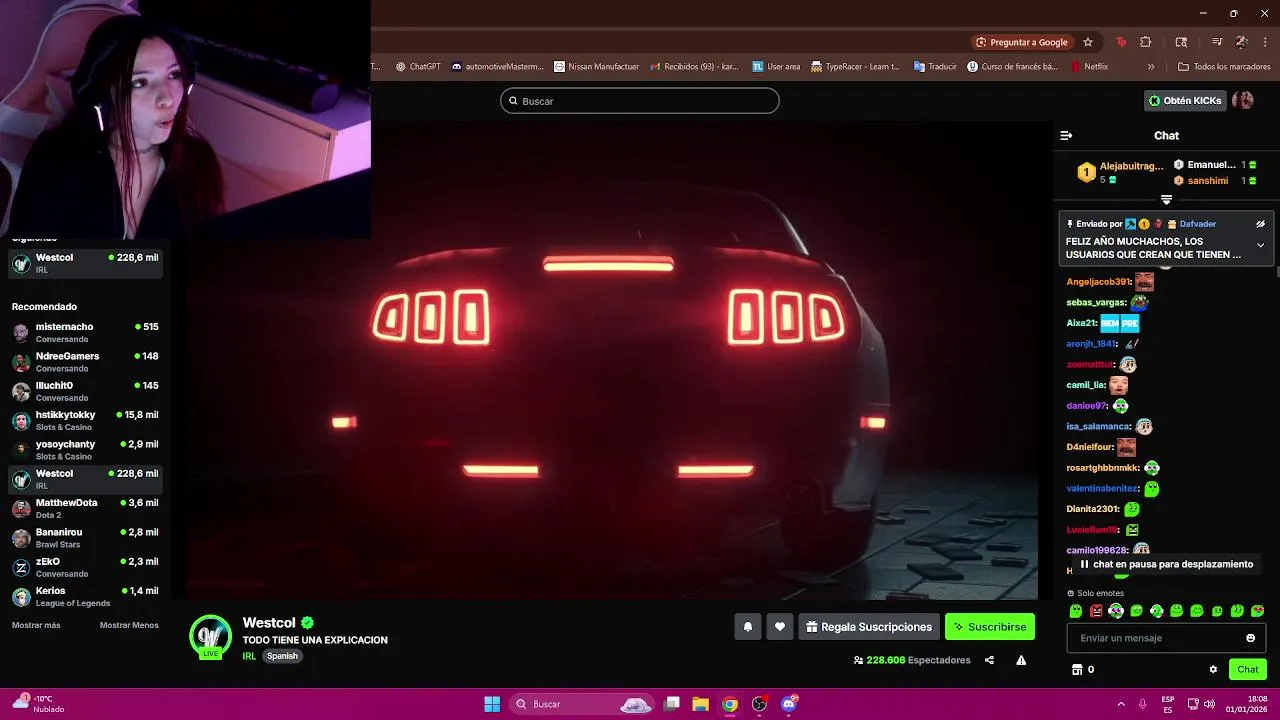Open the Windows Start button
This screenshot has width=1280, height=720.
click(x=492, y=704)
